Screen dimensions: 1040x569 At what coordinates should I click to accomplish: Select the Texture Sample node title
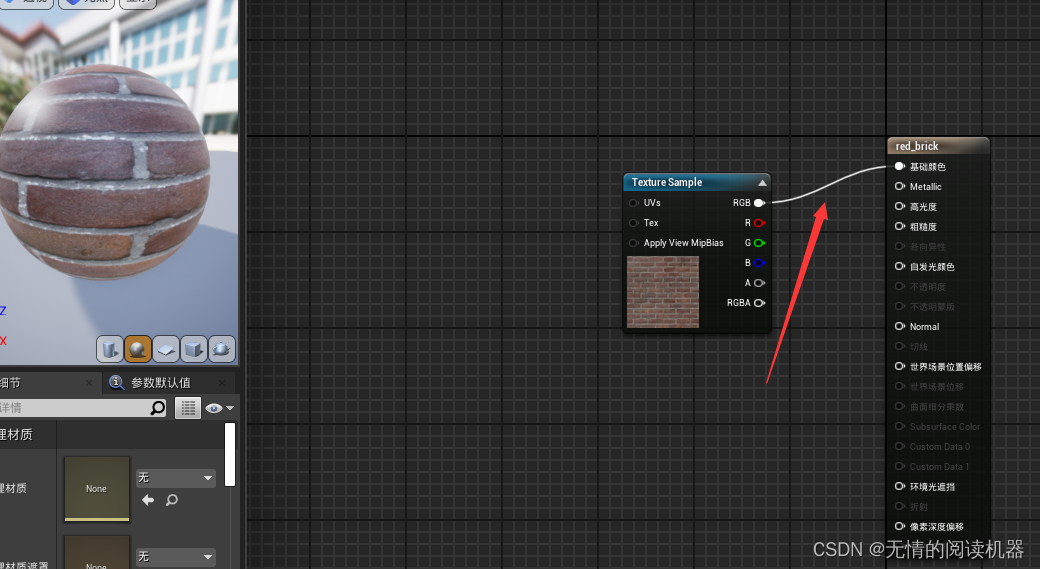click(667, 182)
